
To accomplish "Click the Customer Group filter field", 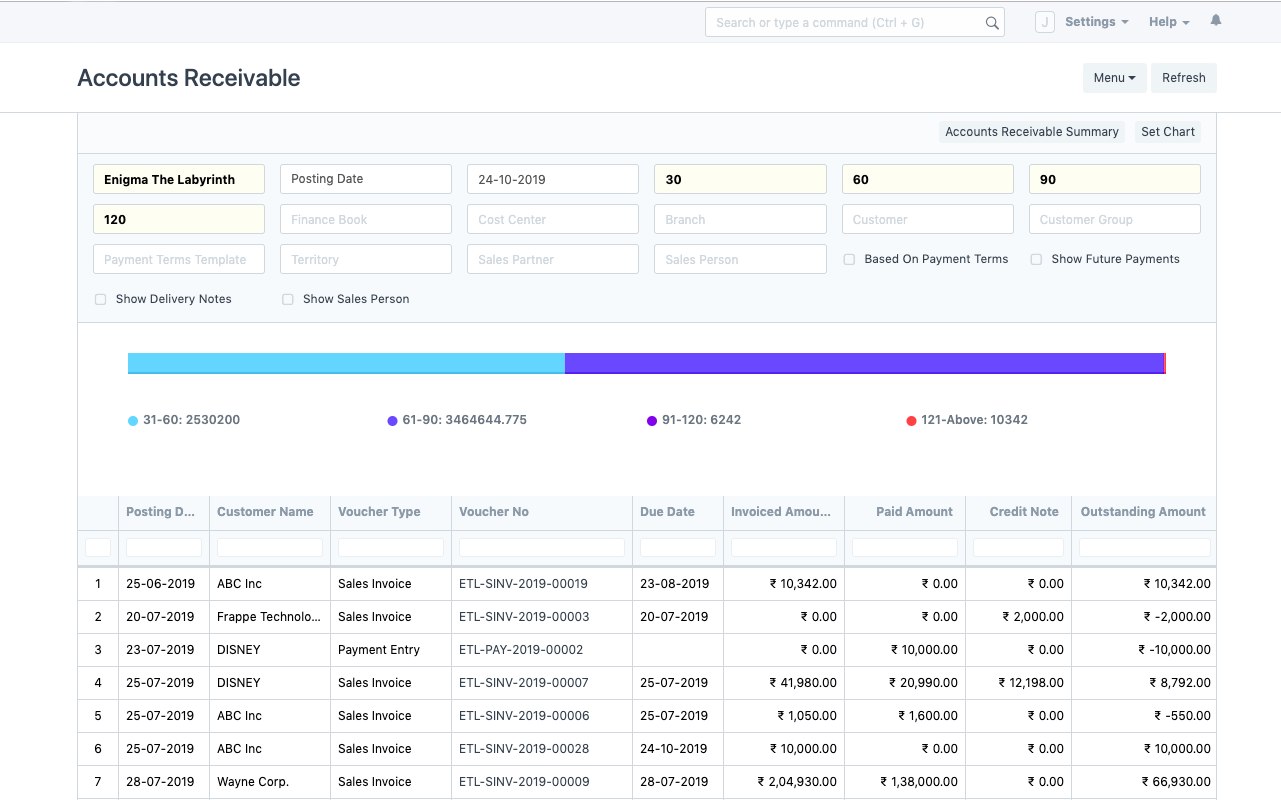I will pyautogui.click(x=1114, y=220).
